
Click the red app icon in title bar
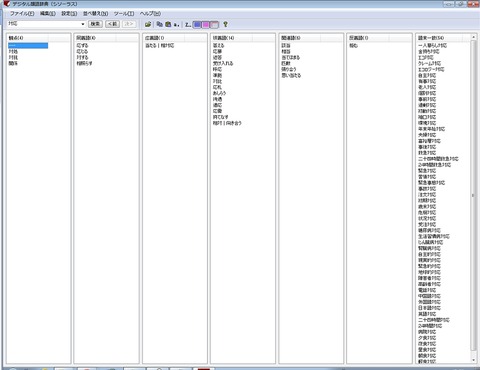7,4
